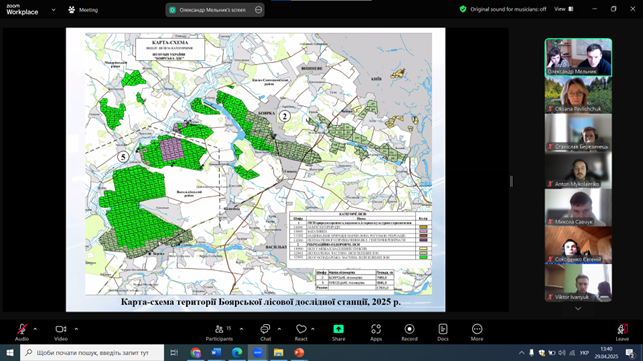Unmute microphone with the Audio button
This screenshot has width=643, height=361.
[x=22, y=332]
